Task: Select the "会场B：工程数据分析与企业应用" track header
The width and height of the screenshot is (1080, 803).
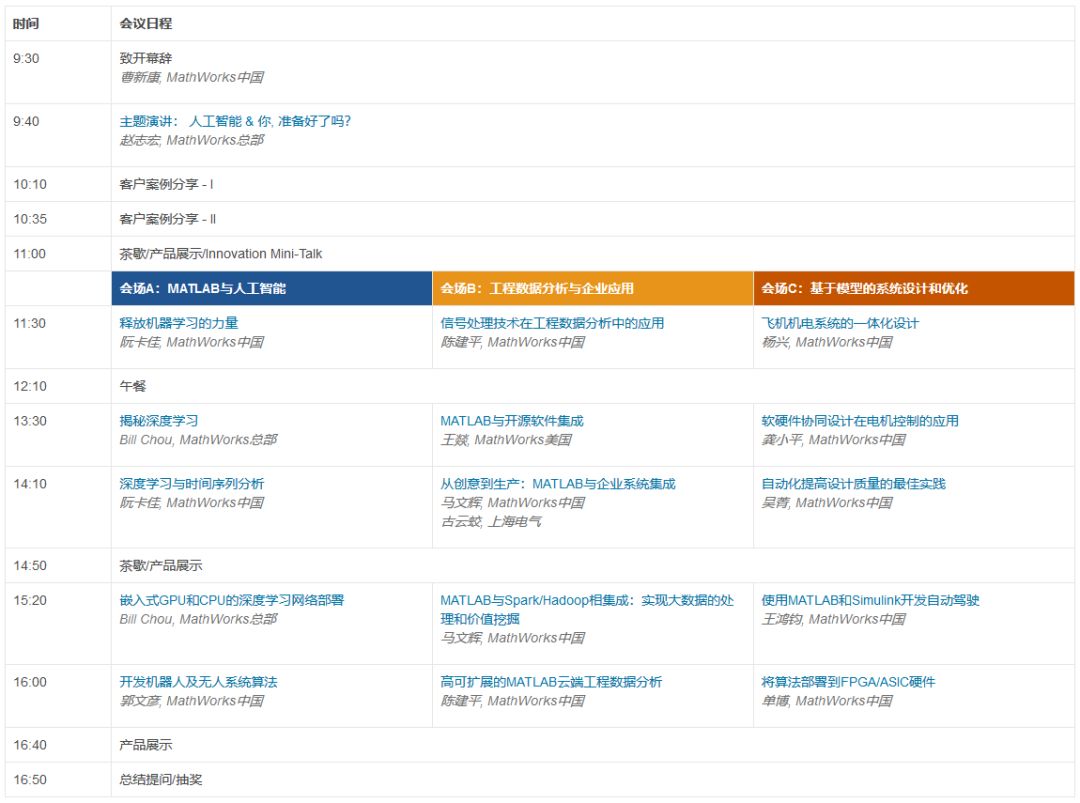Action: (593, 289)
